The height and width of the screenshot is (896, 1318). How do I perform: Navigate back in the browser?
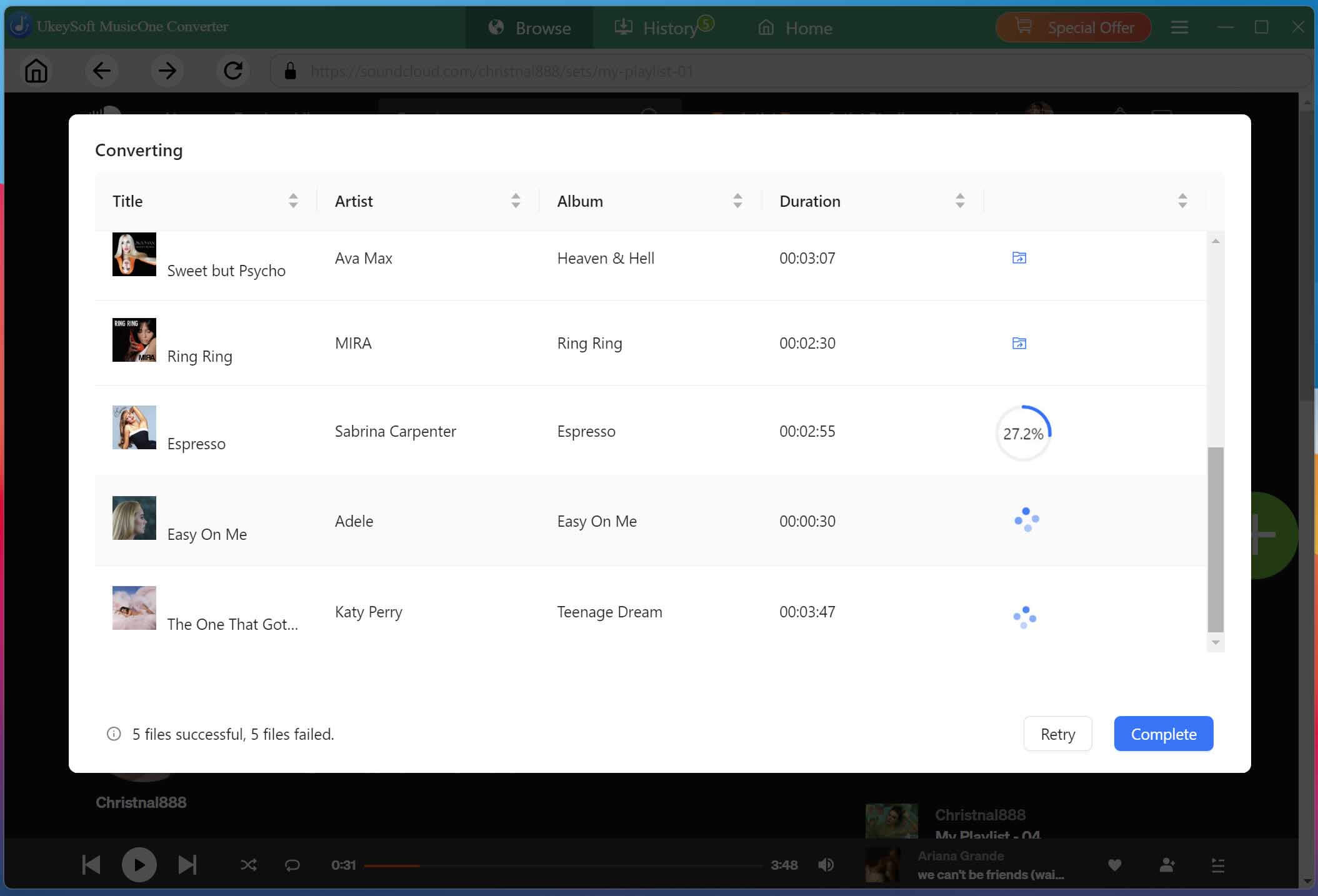pyautogui.click(x=102, y=71)
